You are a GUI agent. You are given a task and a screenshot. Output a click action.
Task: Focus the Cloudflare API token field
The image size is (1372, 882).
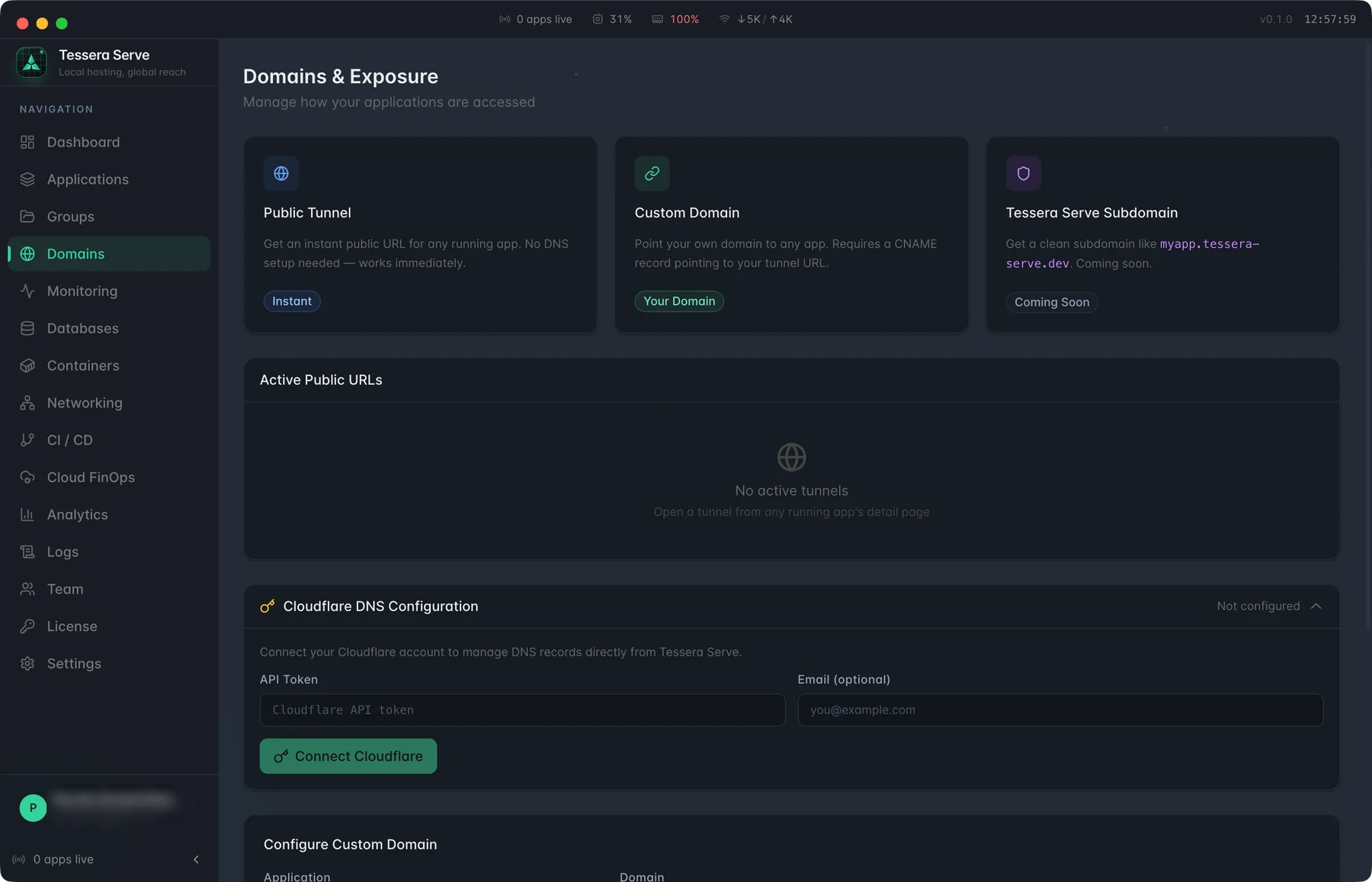[522, 710]
